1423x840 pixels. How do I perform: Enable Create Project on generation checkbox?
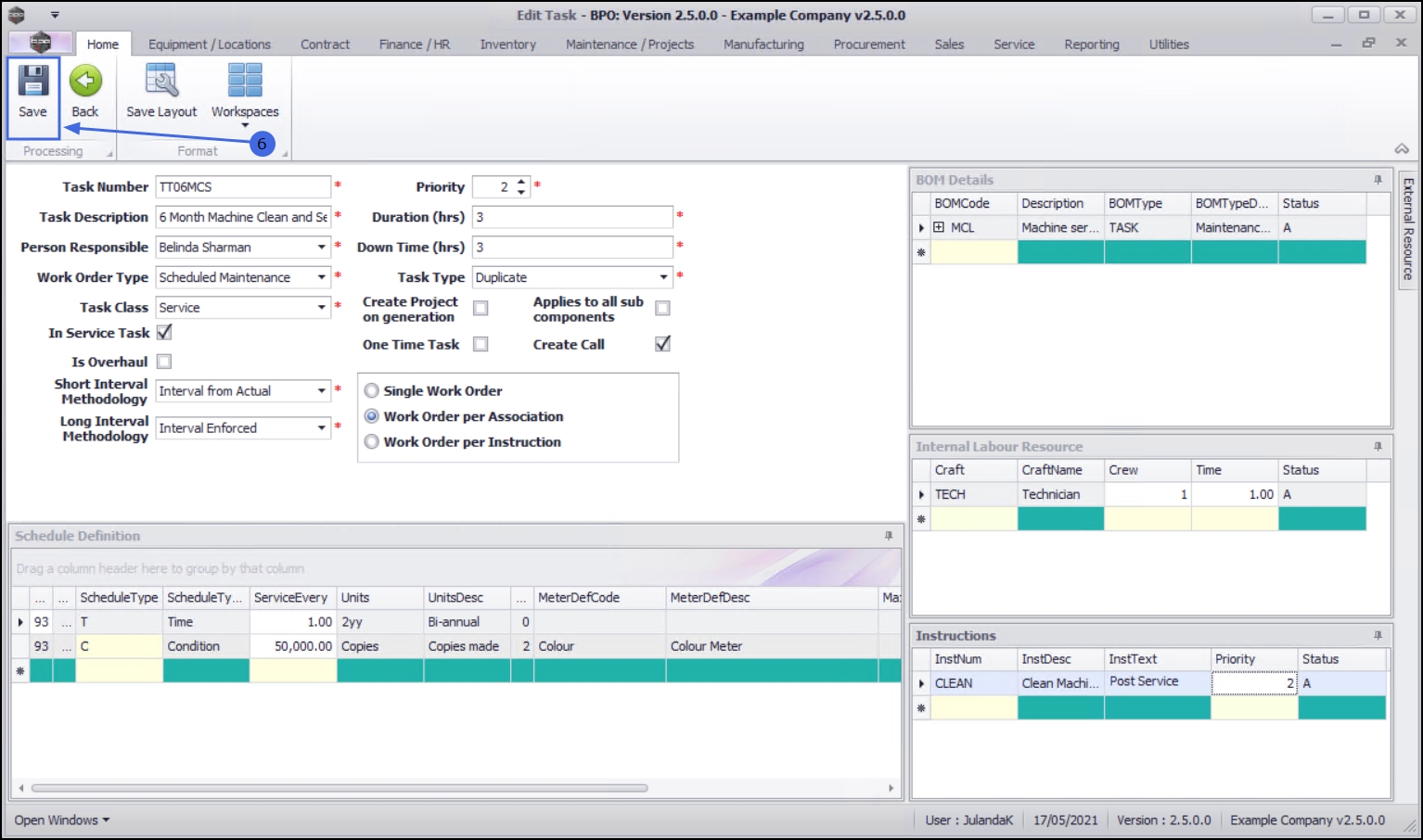pyautogui.click(x=481, y=308)
